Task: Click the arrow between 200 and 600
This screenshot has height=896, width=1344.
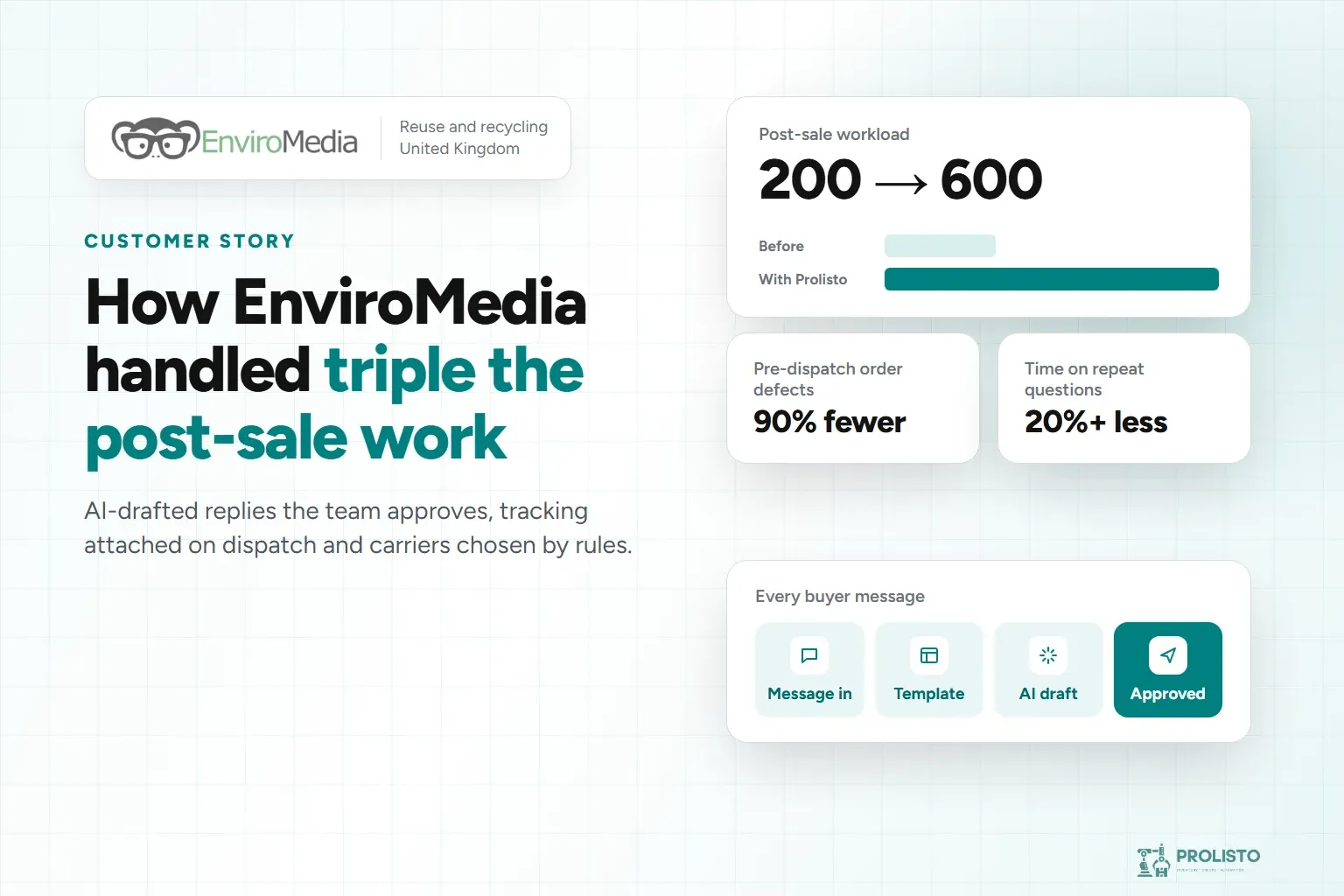Action: (901, 184)
